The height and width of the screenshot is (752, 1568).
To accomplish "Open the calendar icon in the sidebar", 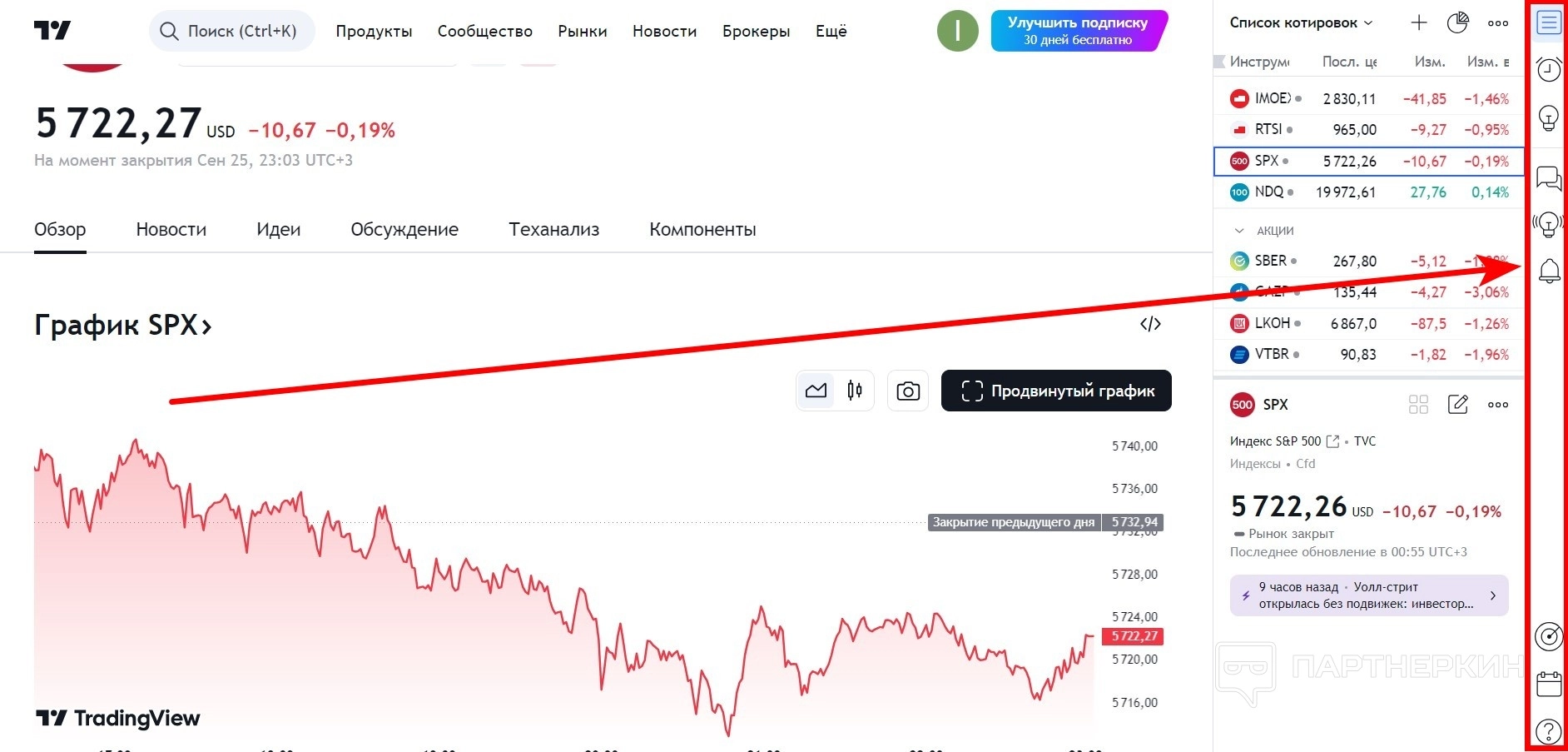I will click(1548, 684).
